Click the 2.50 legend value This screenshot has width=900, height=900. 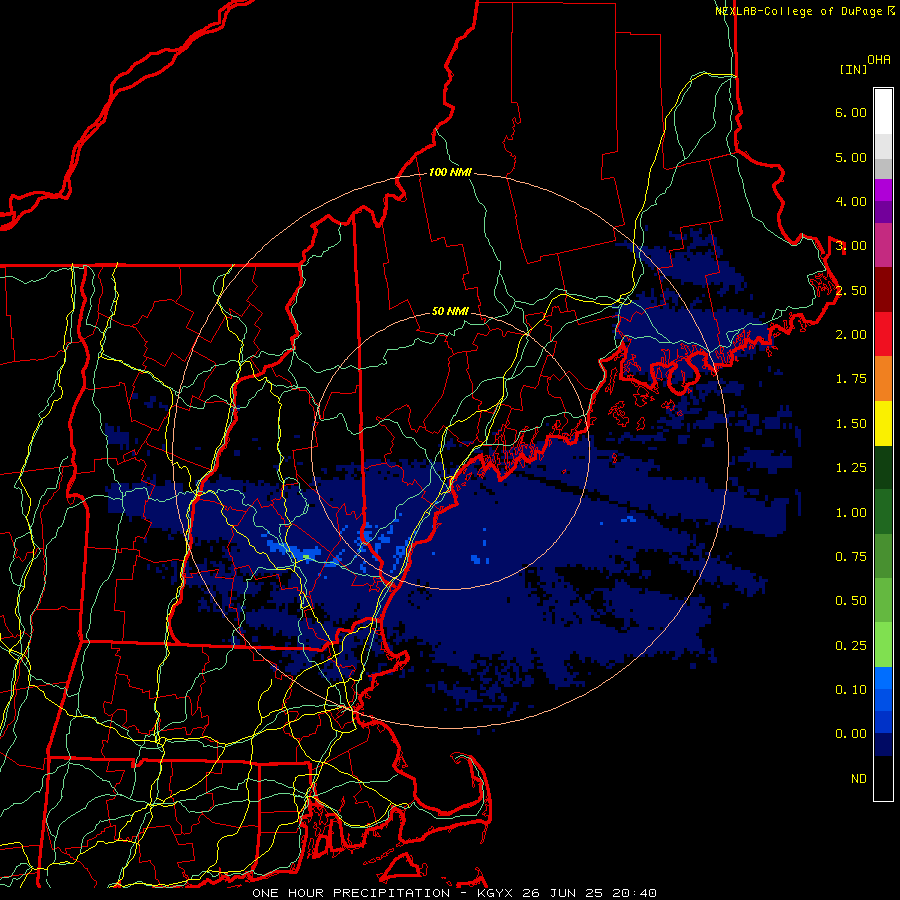851,290
